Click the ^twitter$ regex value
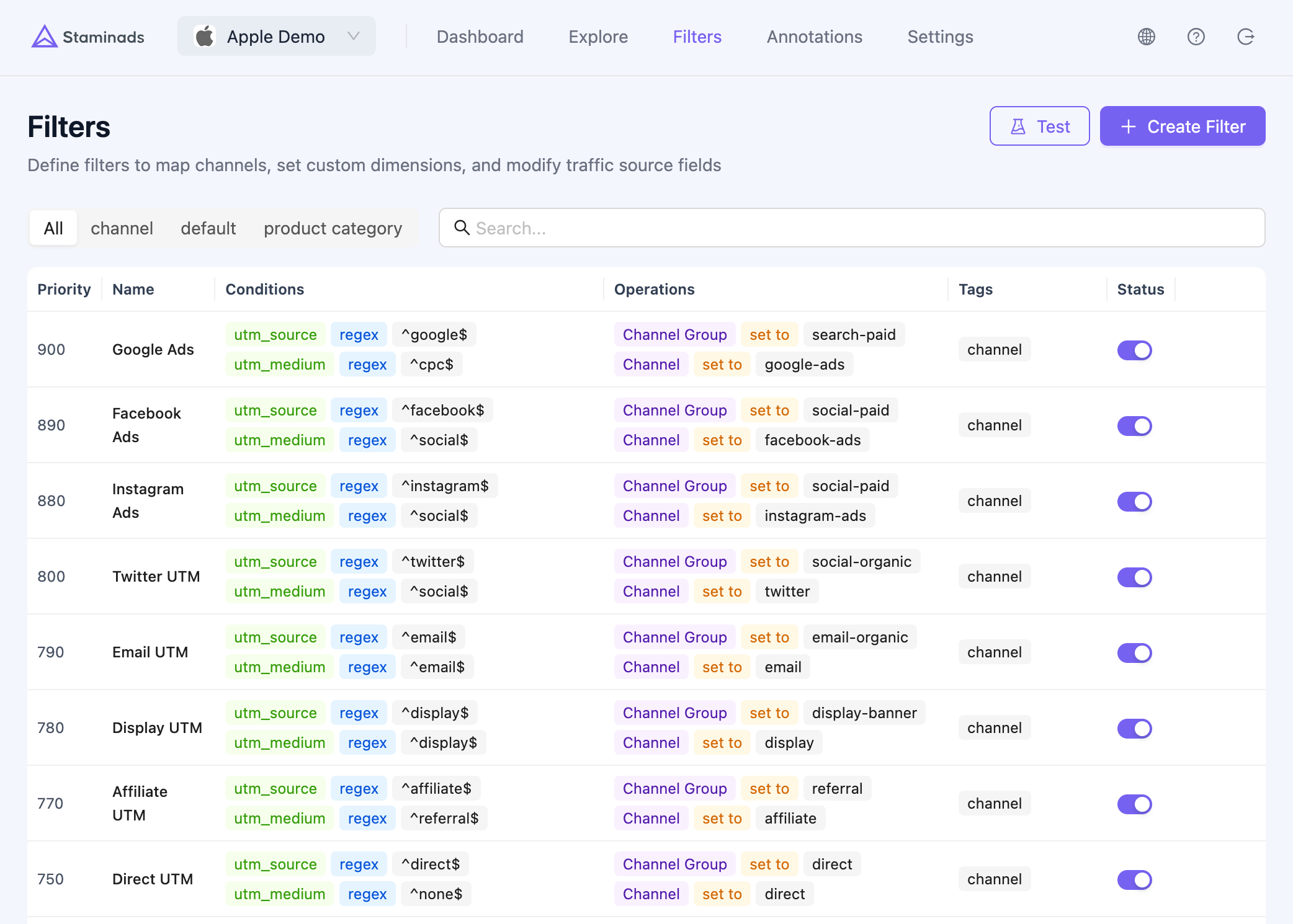 (x=433, y=562)
